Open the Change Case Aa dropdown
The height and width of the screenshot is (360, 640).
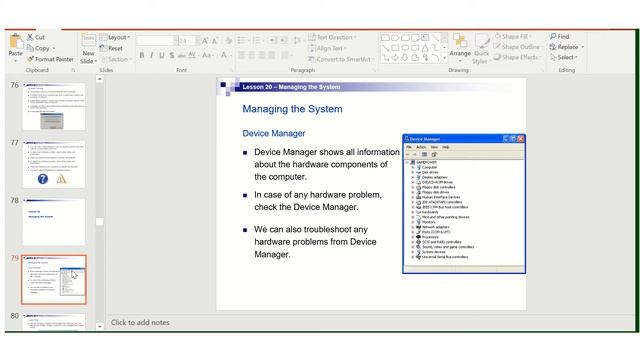208,55
